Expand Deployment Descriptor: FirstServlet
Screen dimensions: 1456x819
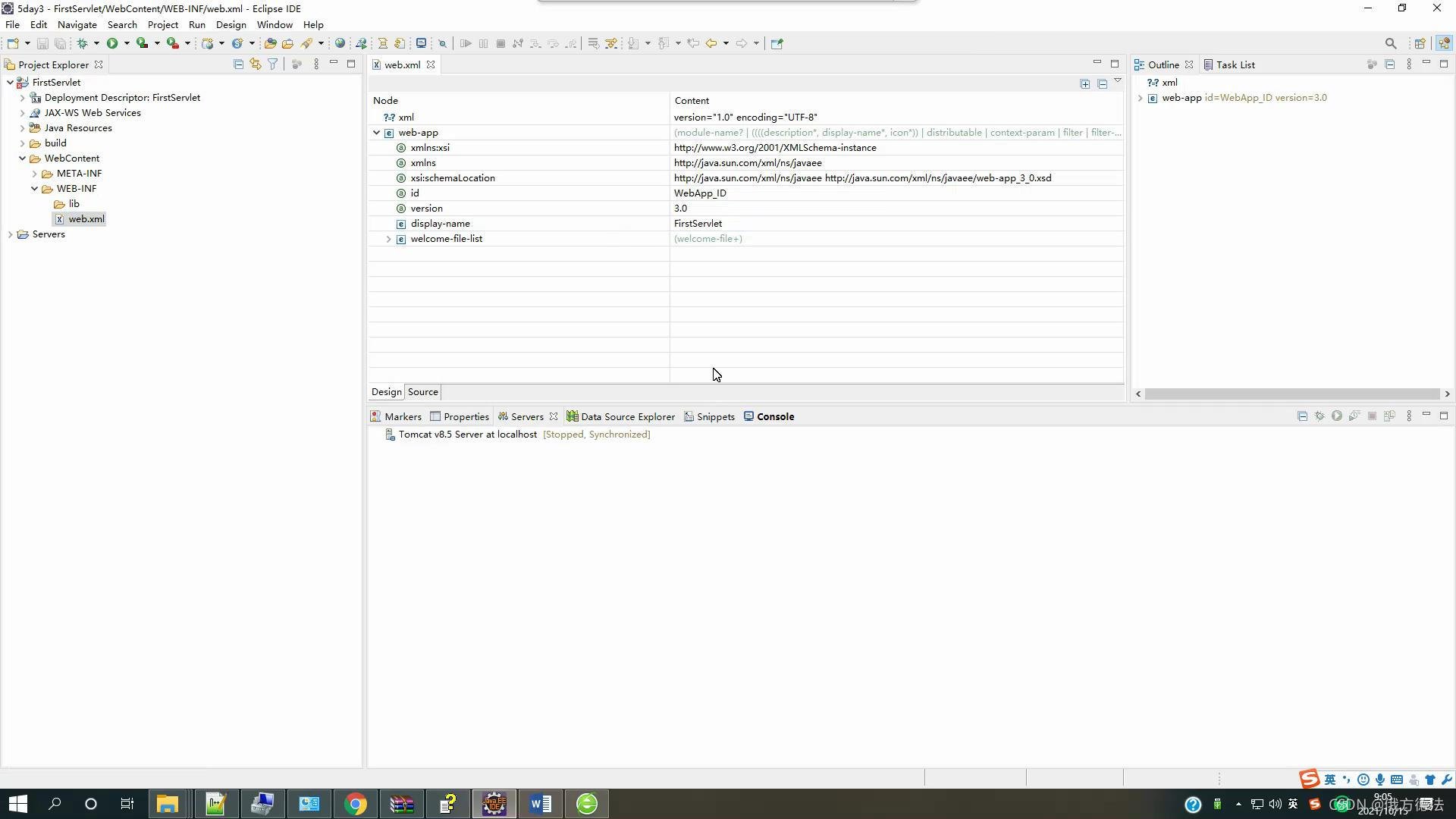[22, 97]
